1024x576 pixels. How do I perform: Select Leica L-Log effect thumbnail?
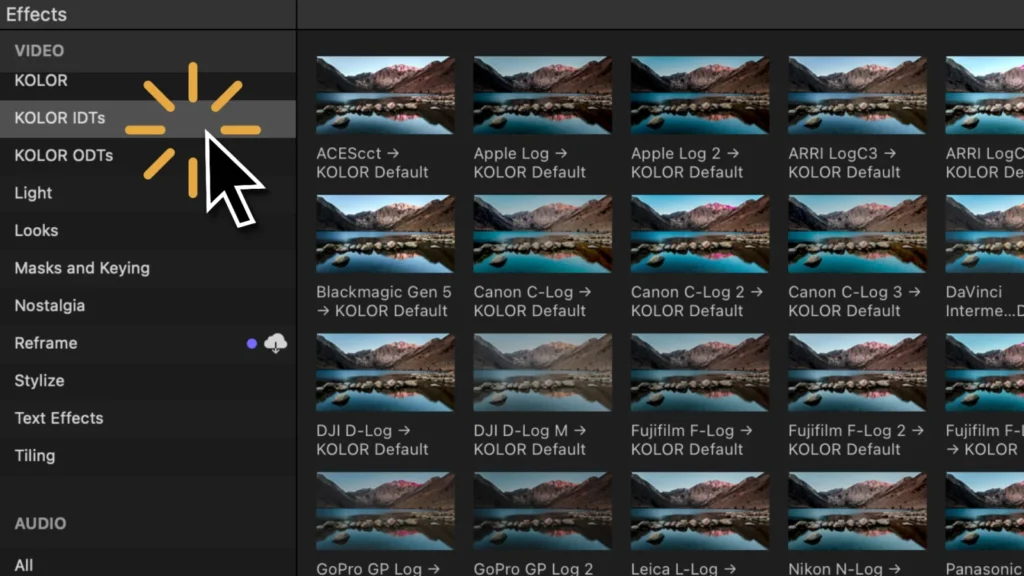[x=700, y=511]
